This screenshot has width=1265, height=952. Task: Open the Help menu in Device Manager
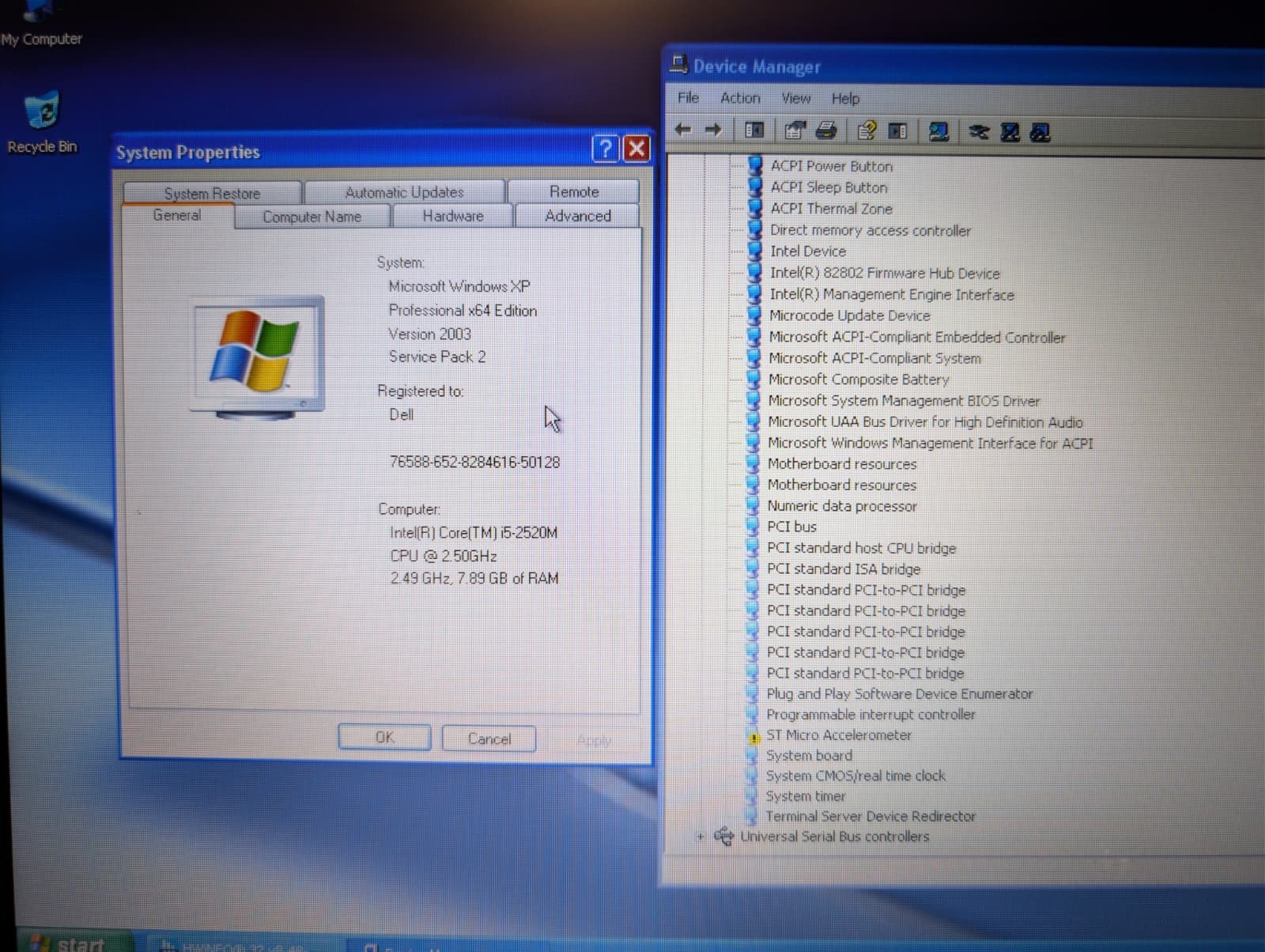click(845, 99)
